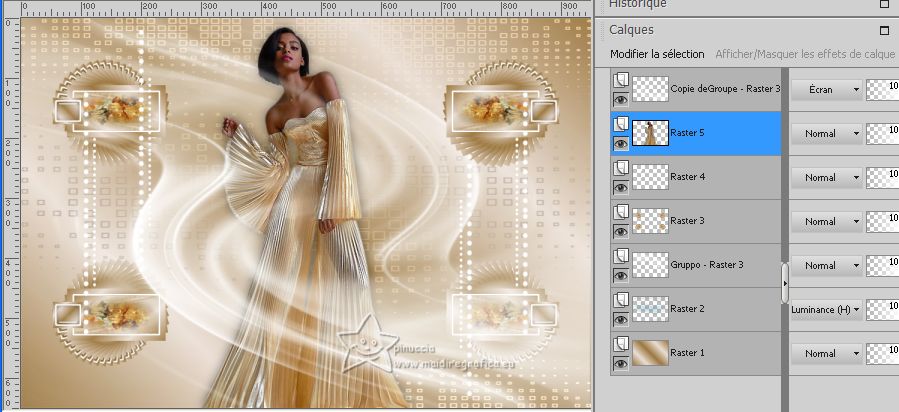Select the Raster 4 layer thumbnail

(650, 177)
